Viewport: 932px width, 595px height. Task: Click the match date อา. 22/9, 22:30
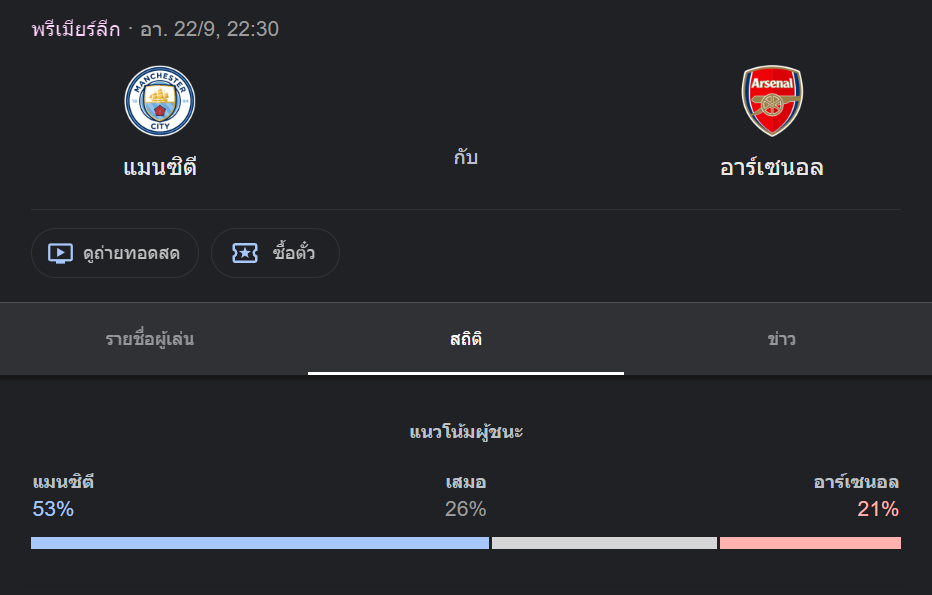pyautogui.click(x=209, y=29)
